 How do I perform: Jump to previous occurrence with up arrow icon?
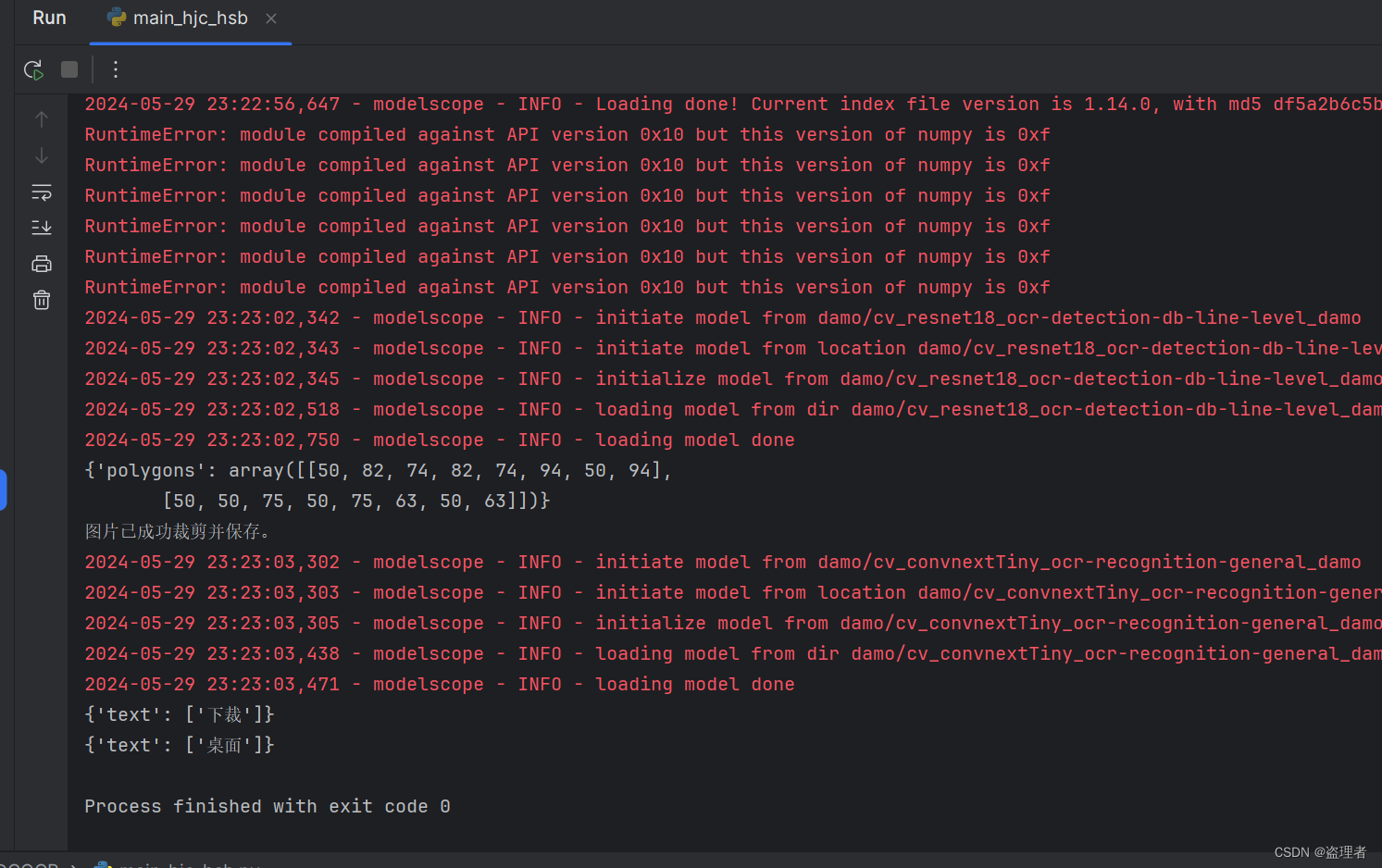point(41,118)
